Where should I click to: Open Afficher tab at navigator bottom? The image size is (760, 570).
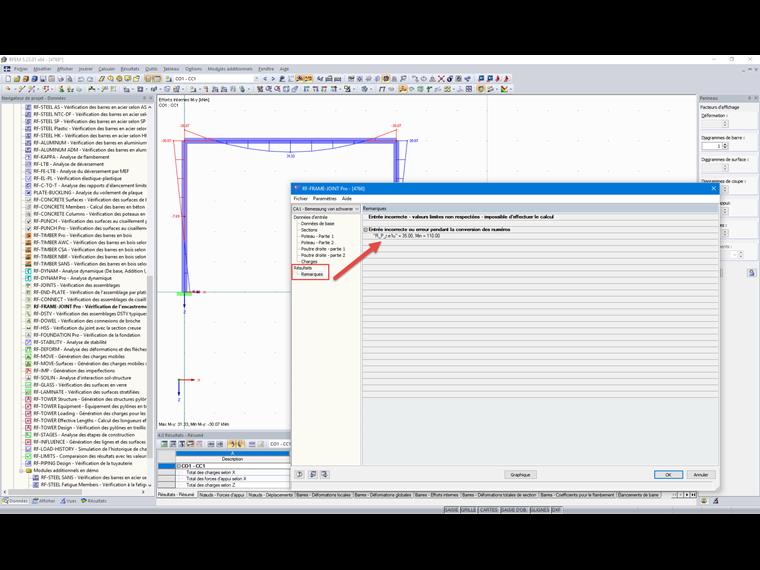click(x=44, y=501)
